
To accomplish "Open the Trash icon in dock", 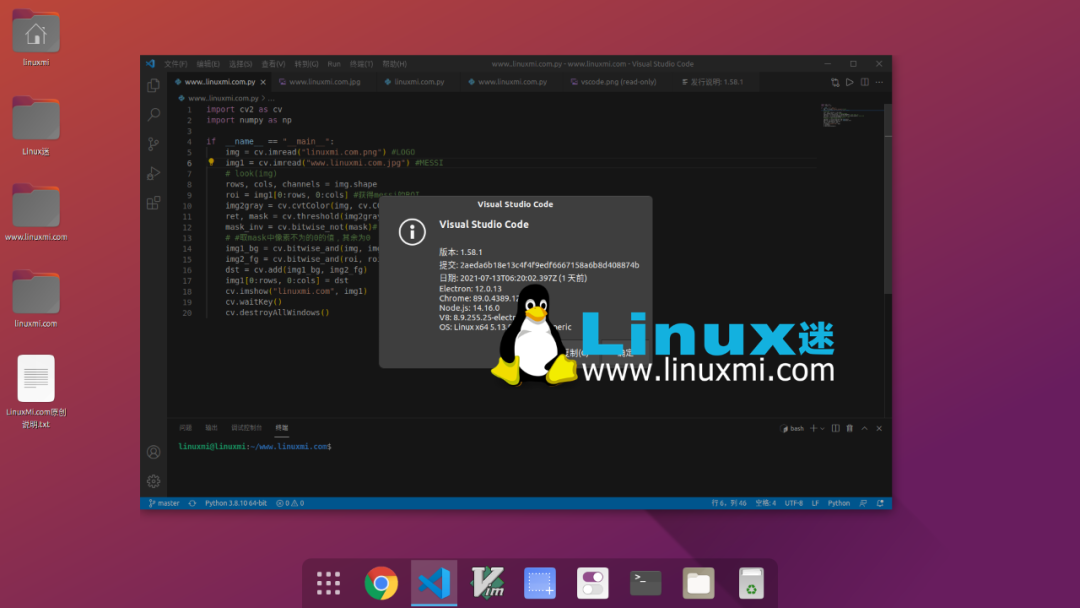I will tap(751, 583).
